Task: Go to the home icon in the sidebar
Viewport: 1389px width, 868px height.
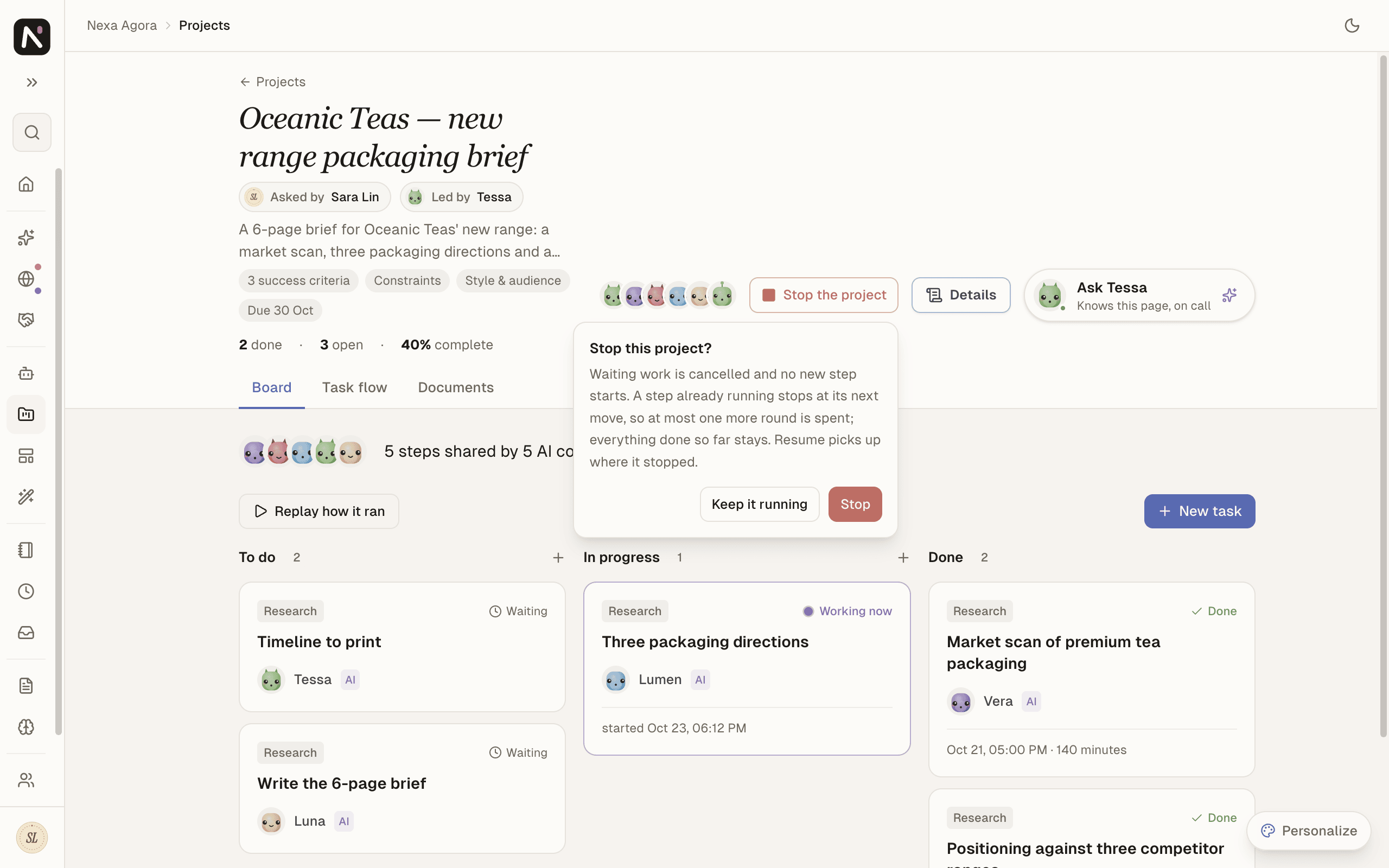Action: click(x=26, y=184)
